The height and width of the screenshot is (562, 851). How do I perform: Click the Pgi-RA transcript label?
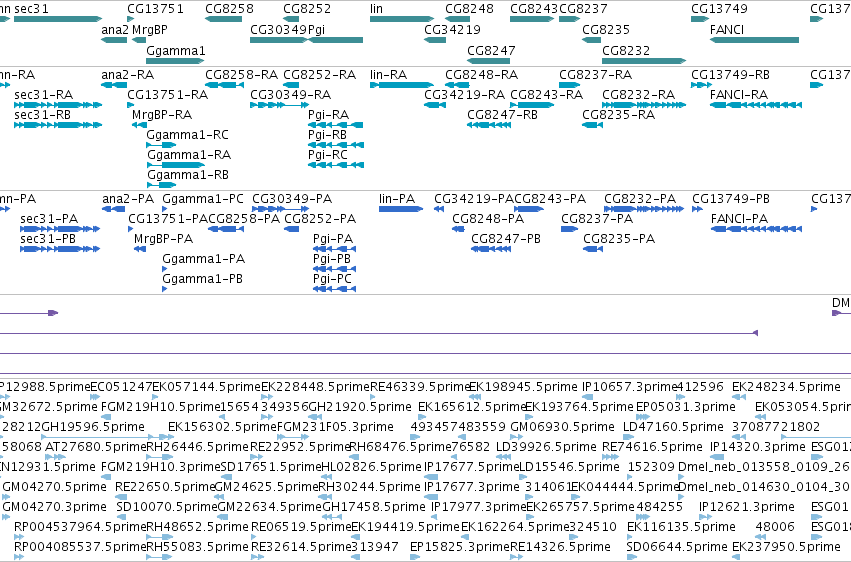click(328, 115)
